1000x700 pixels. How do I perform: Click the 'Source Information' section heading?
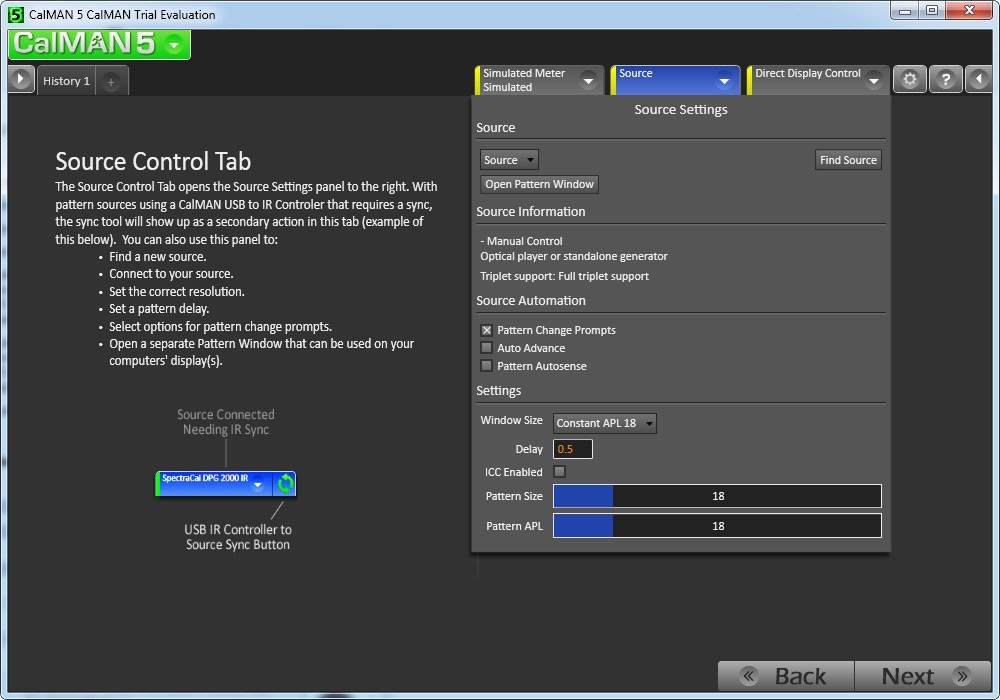[531, 212]
